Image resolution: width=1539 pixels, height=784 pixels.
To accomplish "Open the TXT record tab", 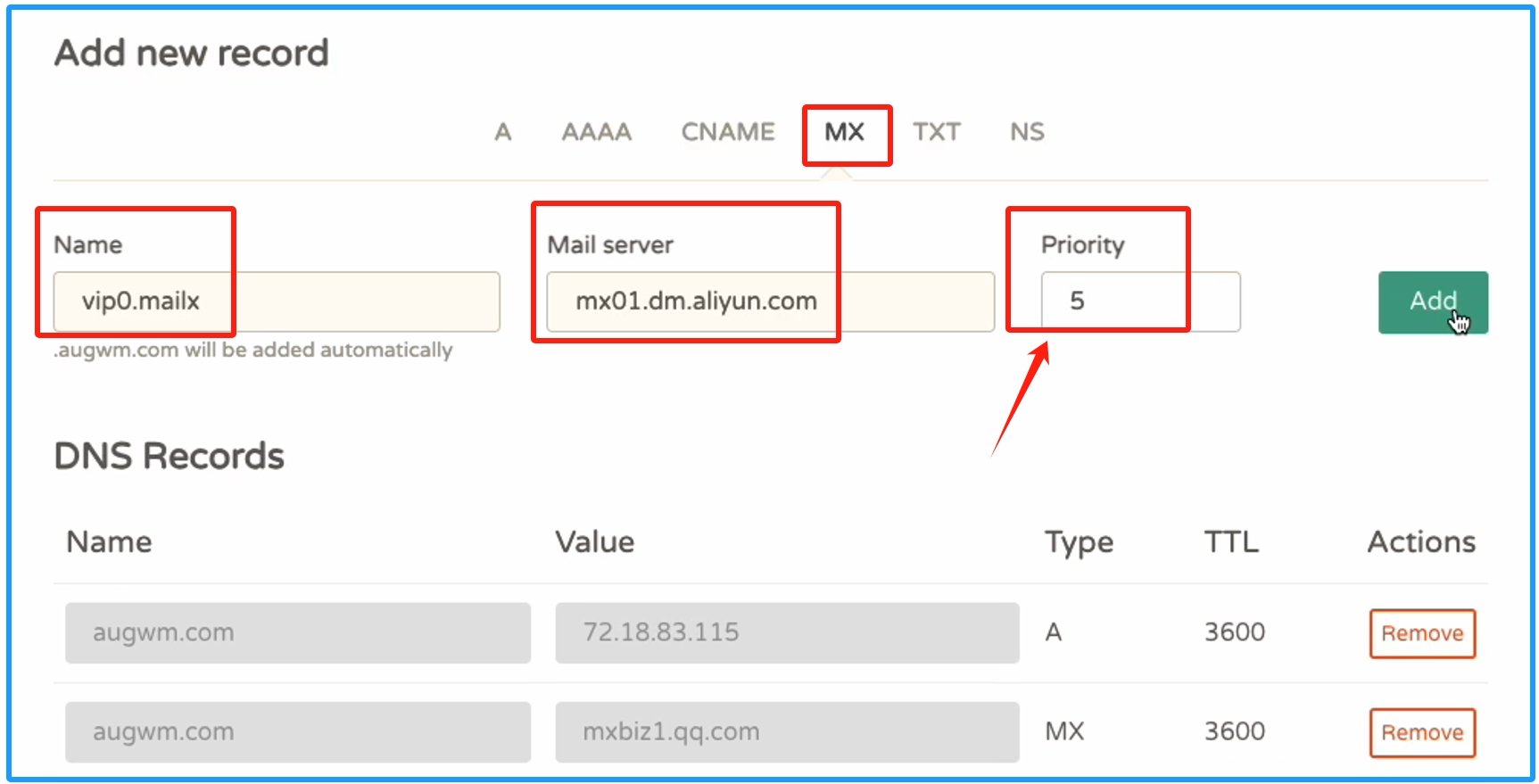I will pyautogui.click(x=937, y=132).
